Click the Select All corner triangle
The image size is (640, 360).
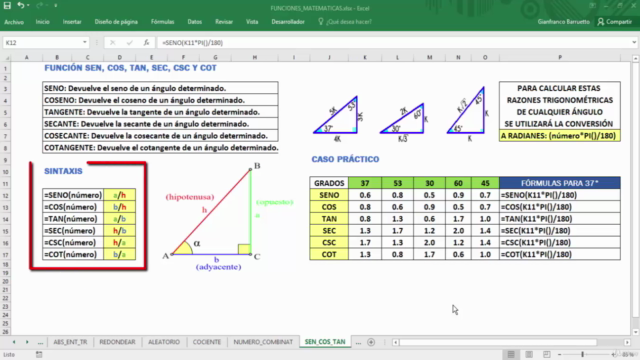tap(7, 58)
